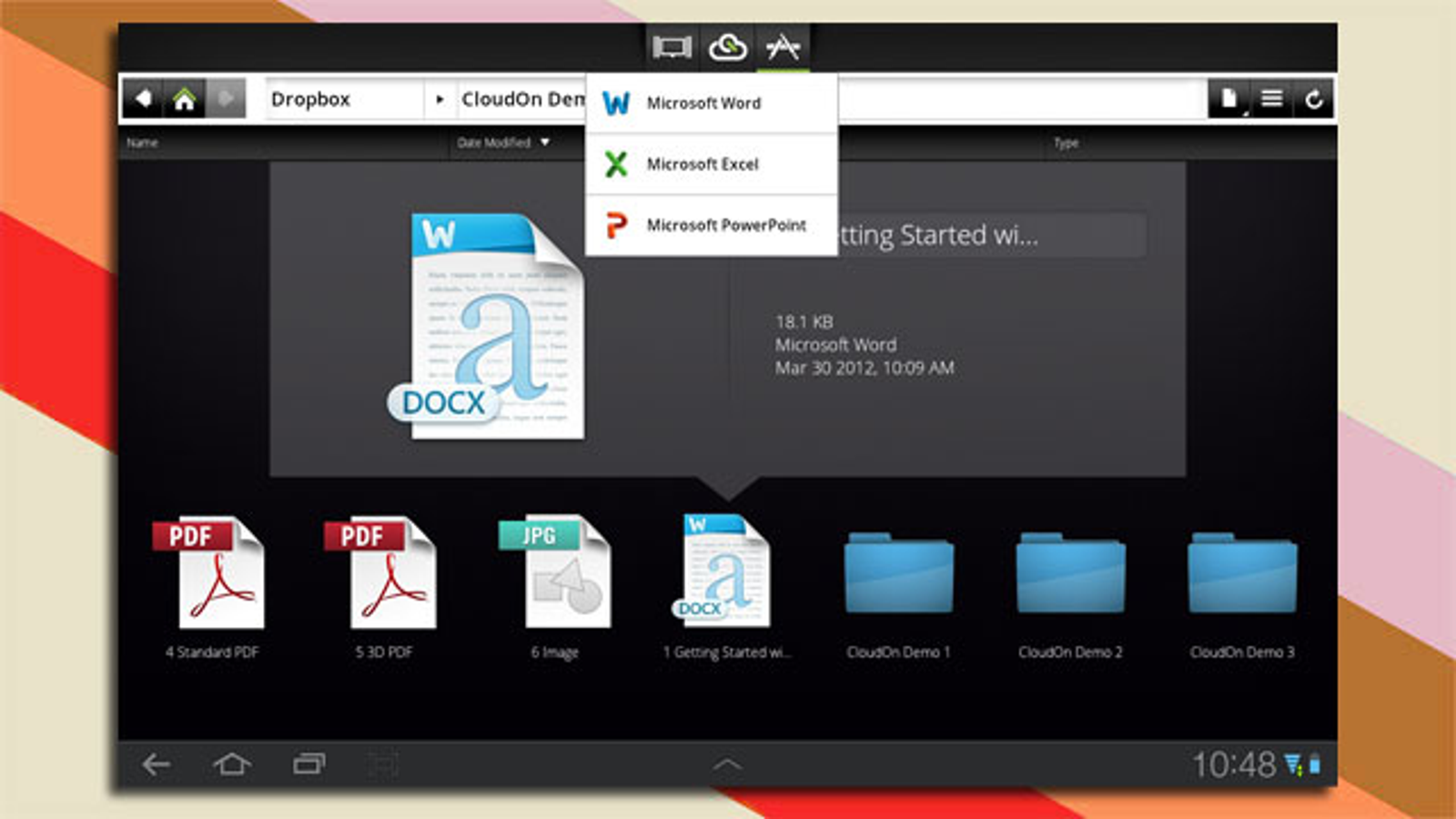
Task: Expand the bottom bar up chevron
Action: click(727, 765)
